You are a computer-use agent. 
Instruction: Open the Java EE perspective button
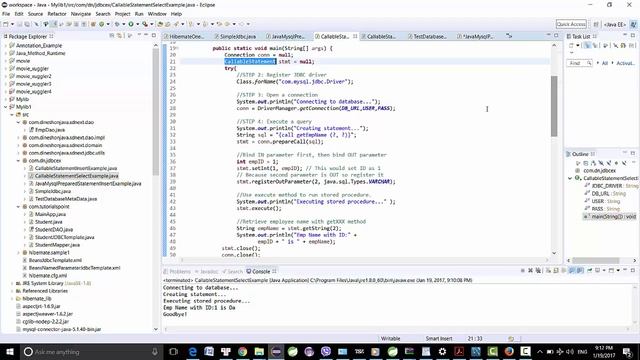pos(615,24)
